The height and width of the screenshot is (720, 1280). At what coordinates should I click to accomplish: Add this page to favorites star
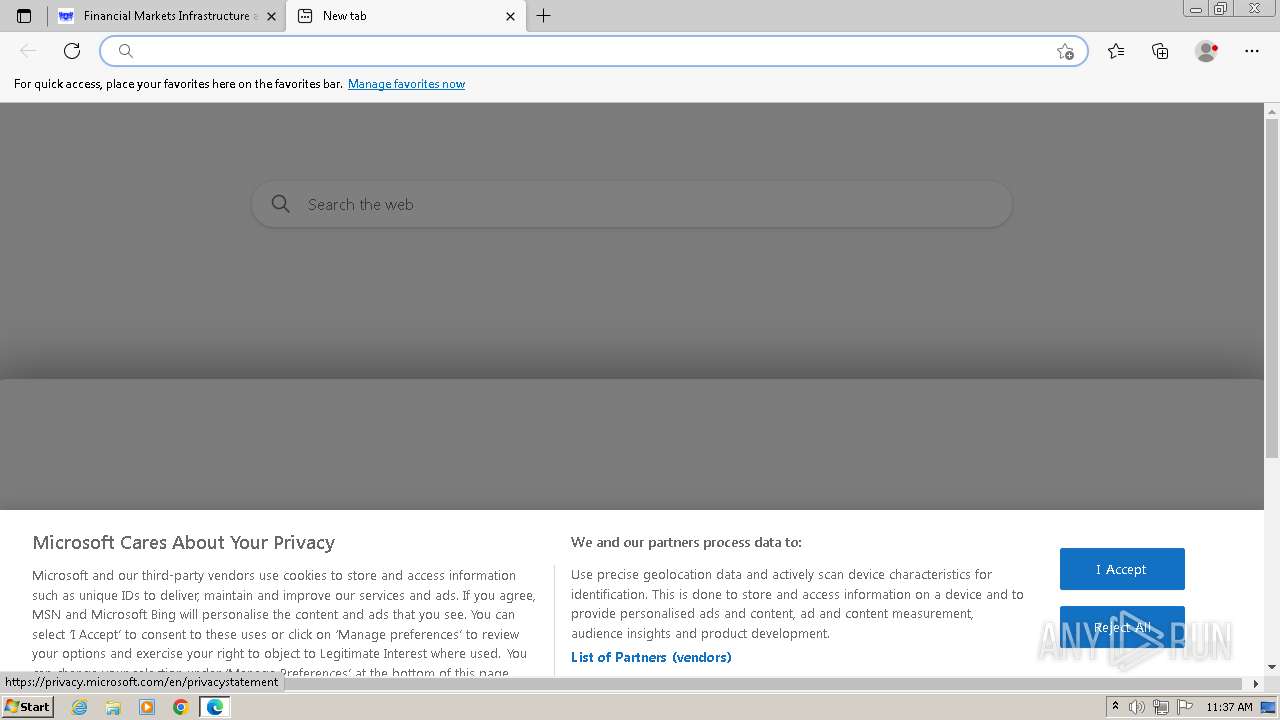click(1065, 51)
